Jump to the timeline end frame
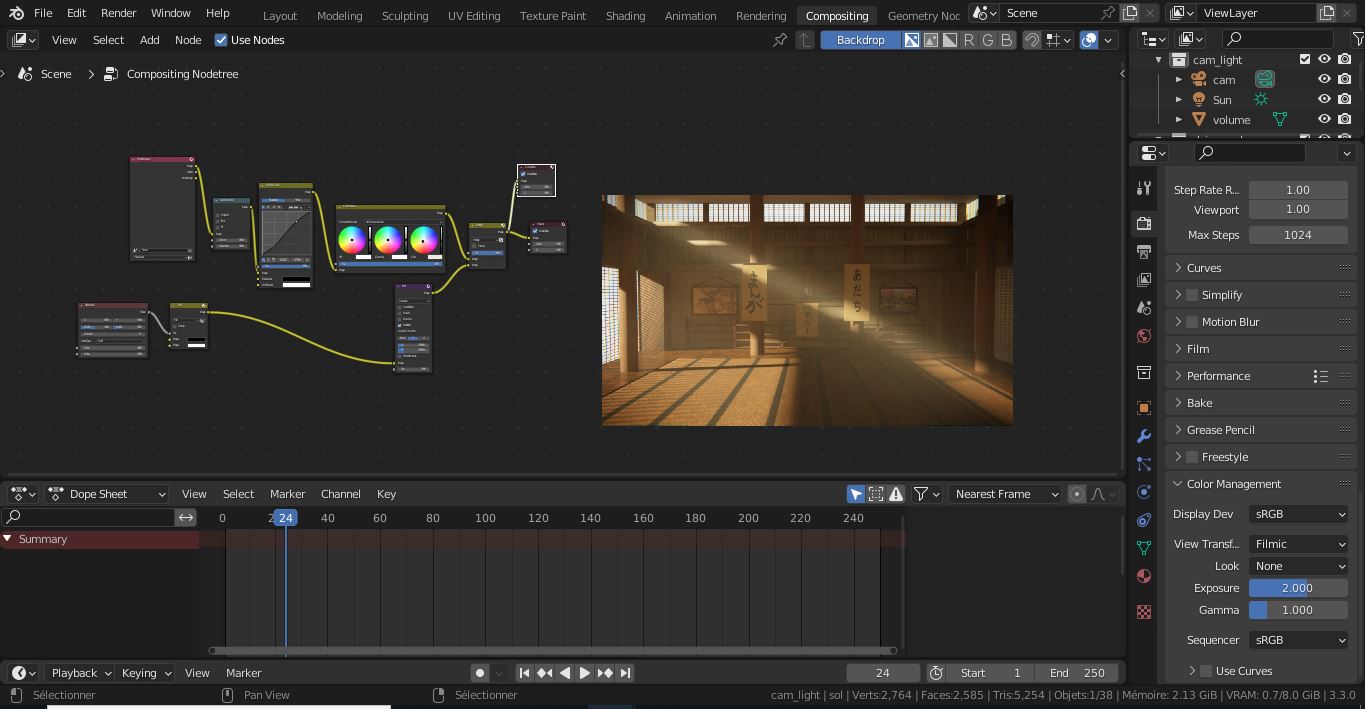The image size is (1365, 709). tap(625, 673)
